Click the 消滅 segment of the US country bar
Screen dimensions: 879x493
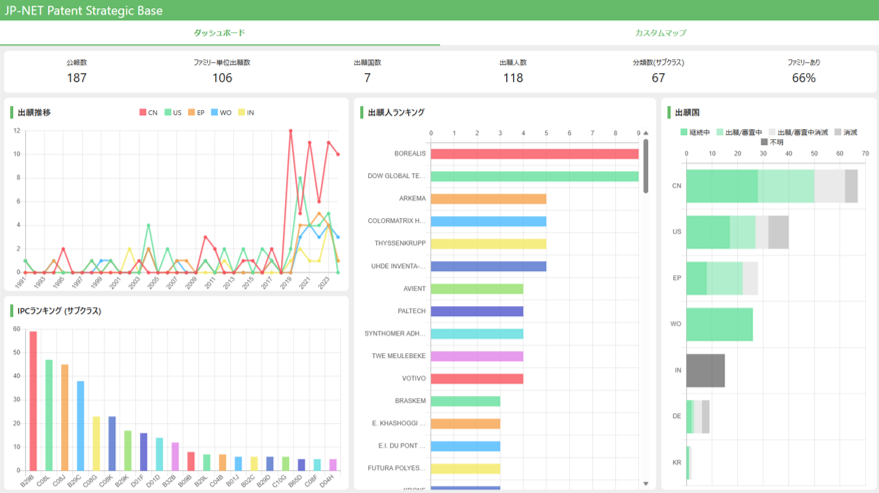[778, 232]
